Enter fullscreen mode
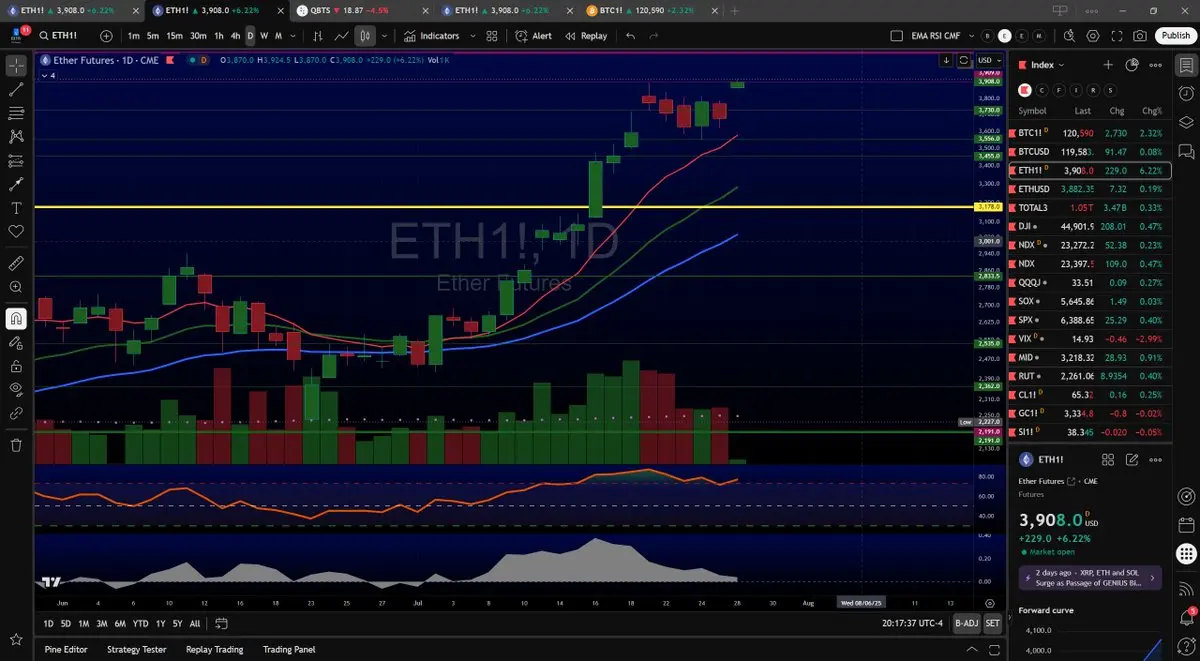The image size is (1200, 661). click(1117, 36)
